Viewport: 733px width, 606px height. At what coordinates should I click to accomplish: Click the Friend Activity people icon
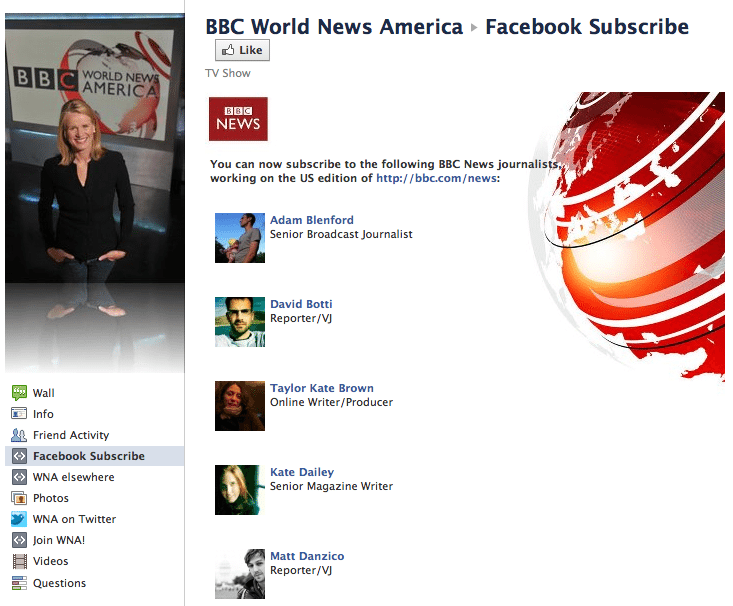19,435
